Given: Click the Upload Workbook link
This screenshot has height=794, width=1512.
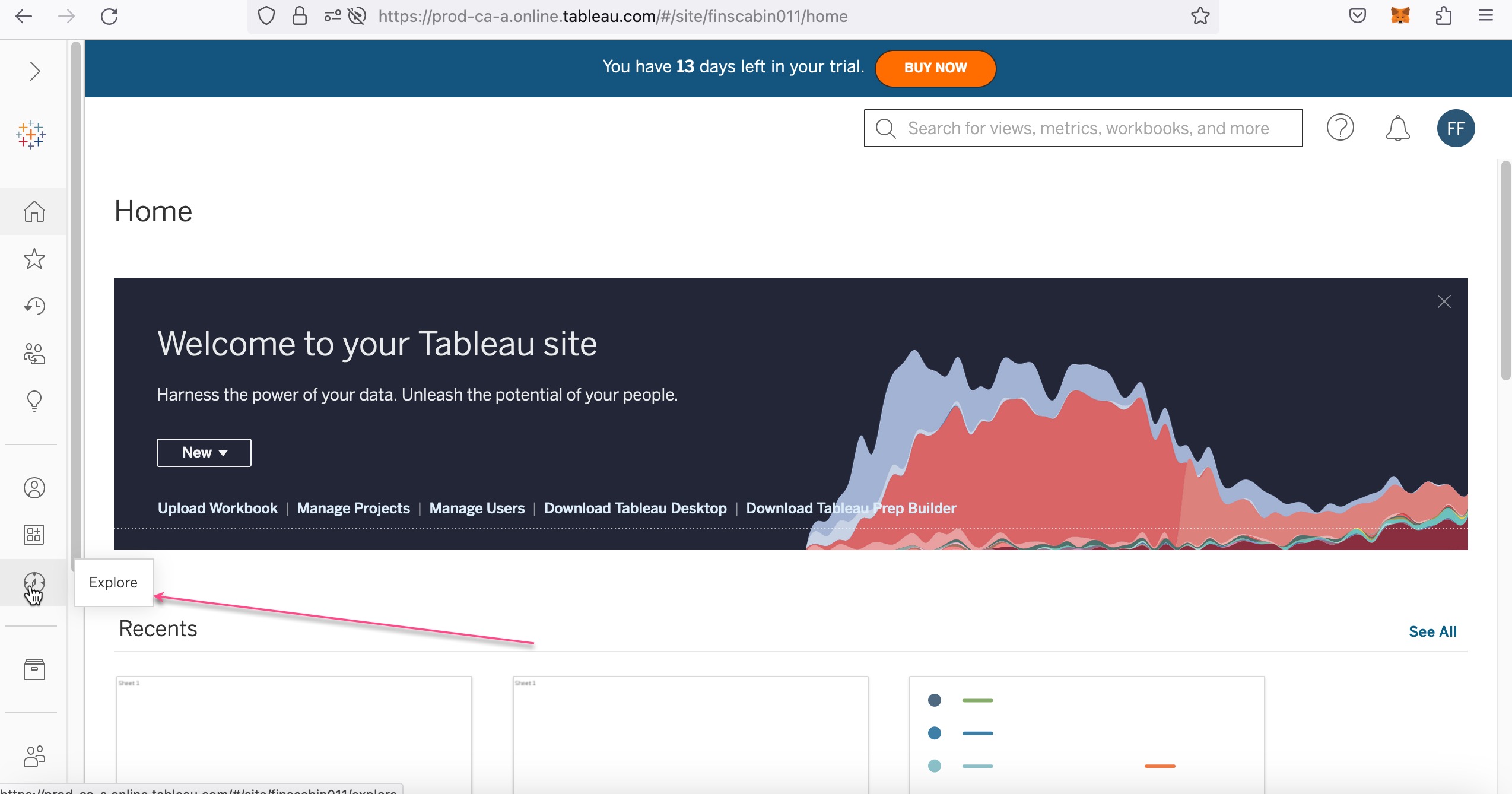Looking at the screenshot, I should tap(217, 509).
